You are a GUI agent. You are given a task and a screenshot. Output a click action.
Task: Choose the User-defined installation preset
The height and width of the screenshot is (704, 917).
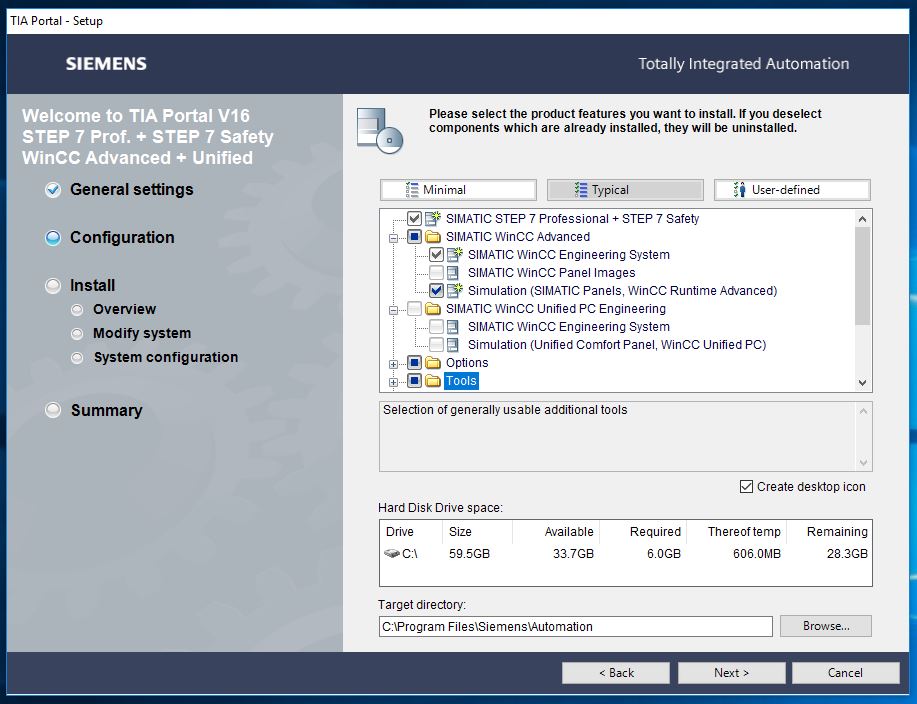(792, 190)
